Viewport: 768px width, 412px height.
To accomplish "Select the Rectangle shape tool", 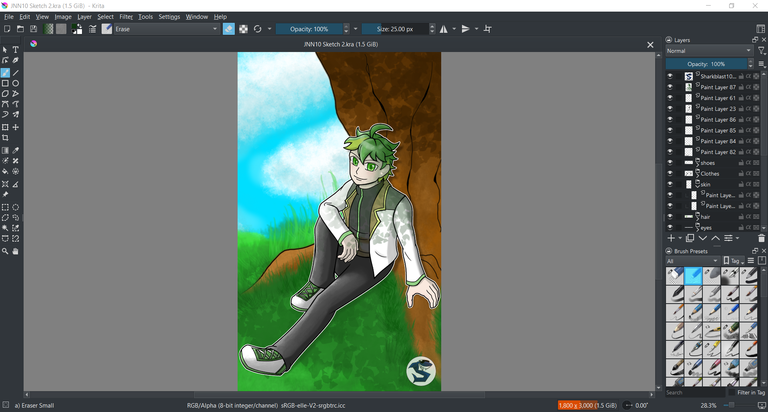I will 5,83.
